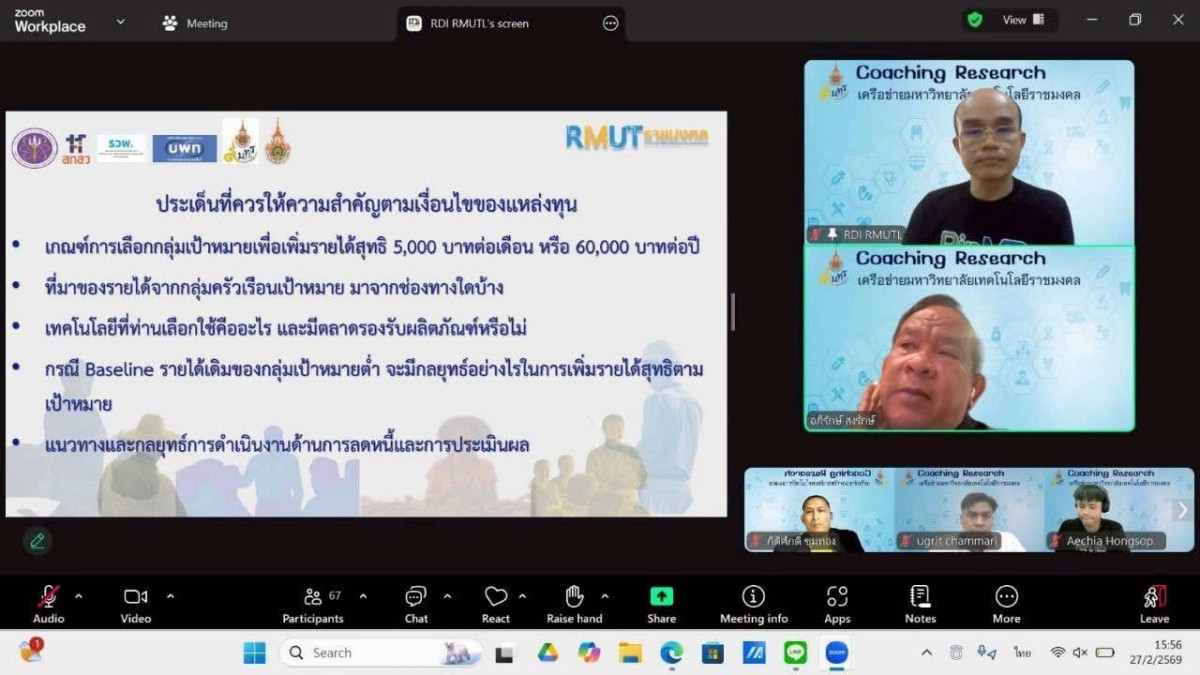The width and height of the screenshot is (1200, 675).
Task: Open Zoom Workplace dropdown chevron
Action: tap(121, 21)
